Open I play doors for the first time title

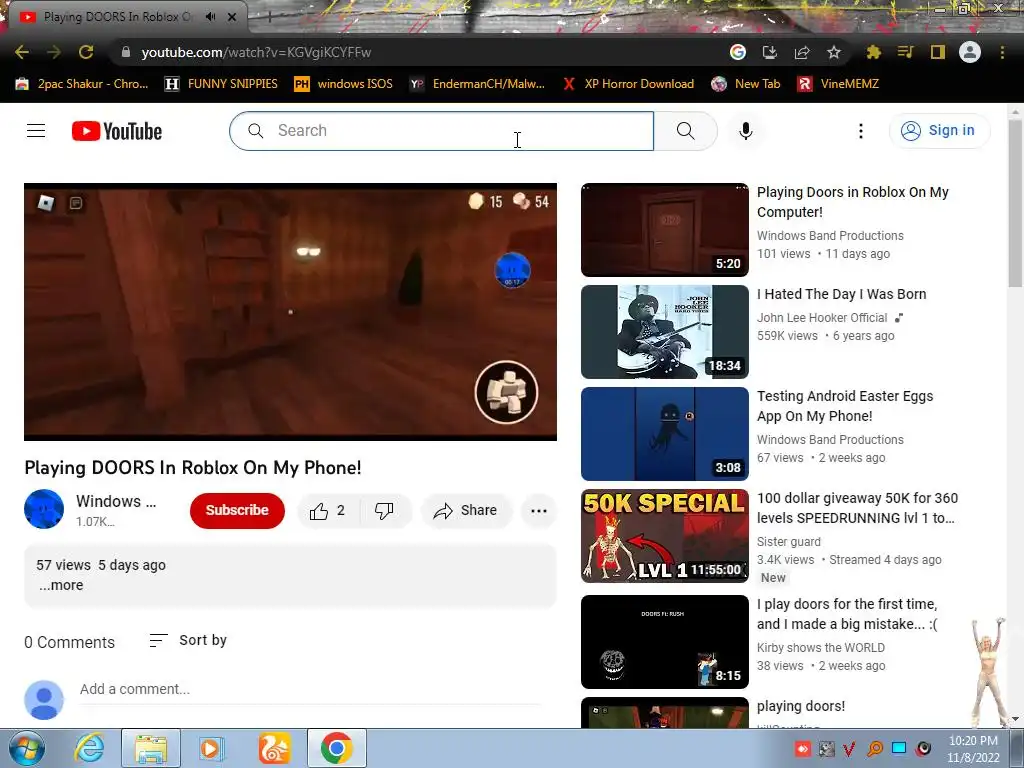(x=847, y=614)
